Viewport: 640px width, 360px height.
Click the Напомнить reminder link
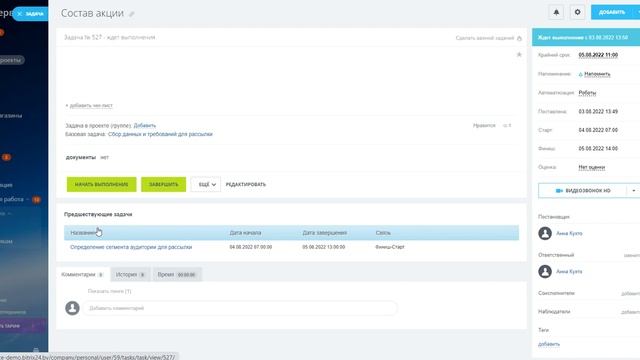597,74
